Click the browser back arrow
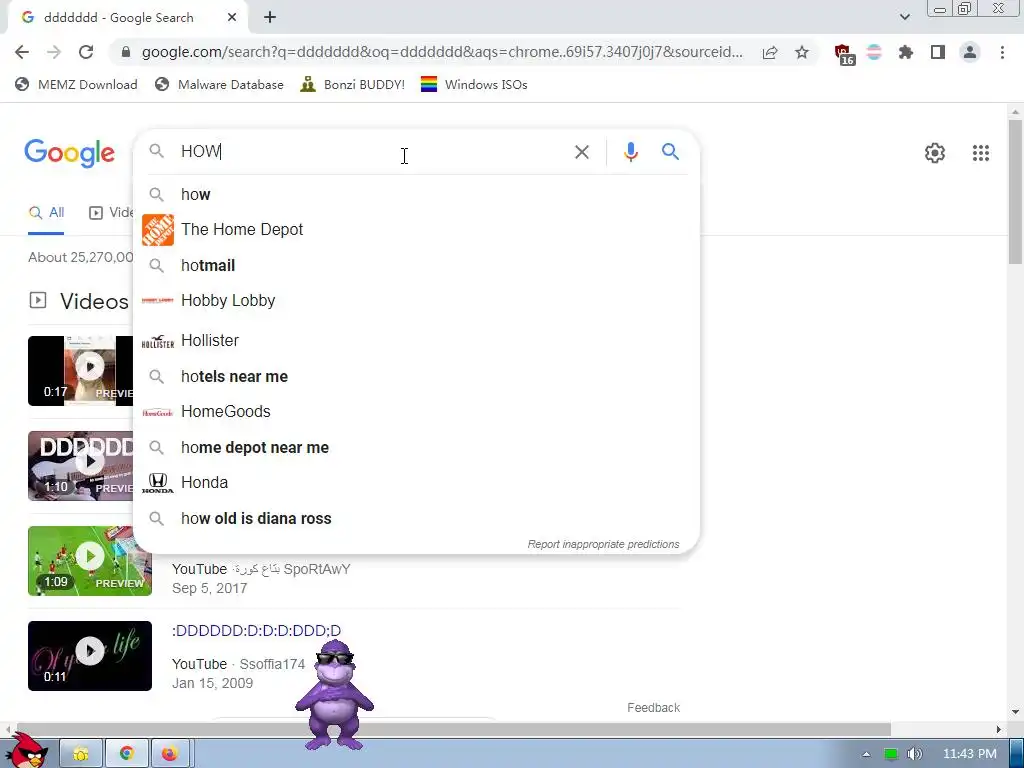 (x=22, y=52)
